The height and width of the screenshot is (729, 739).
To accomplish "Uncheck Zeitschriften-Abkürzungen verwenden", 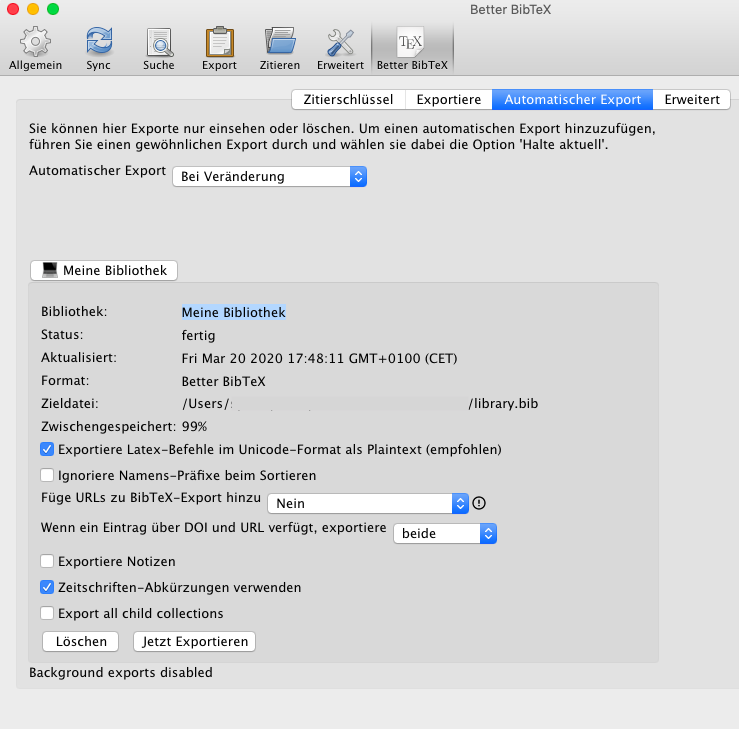I will click(47, 587).
